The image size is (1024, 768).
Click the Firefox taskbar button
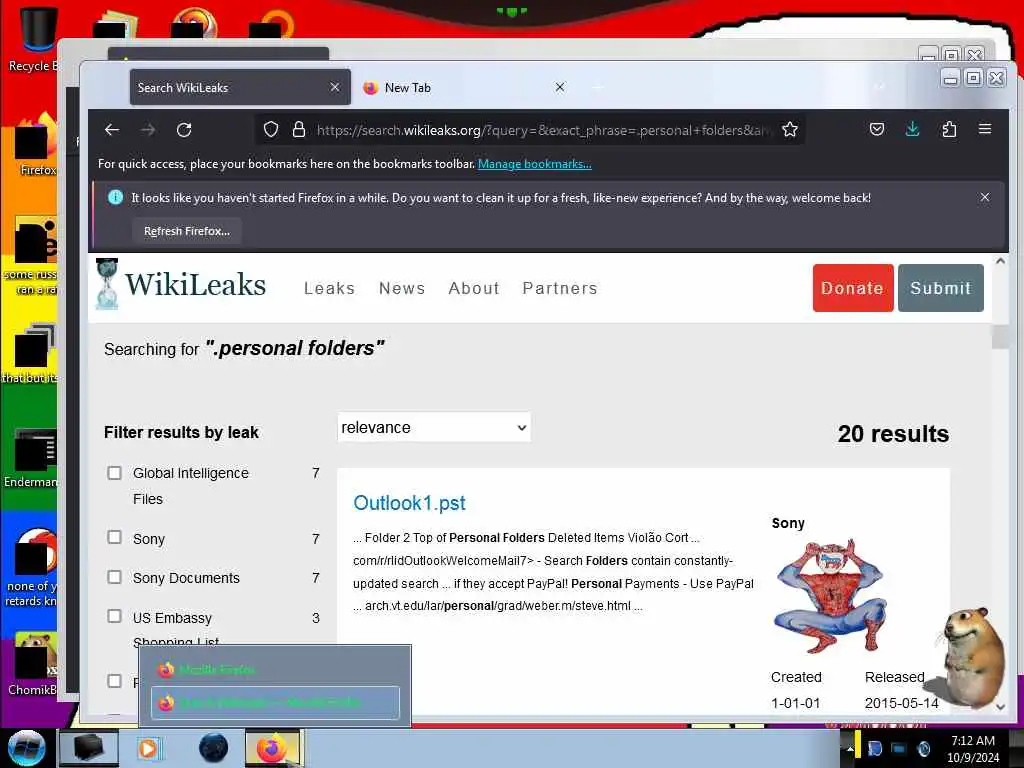coord(273,748)
